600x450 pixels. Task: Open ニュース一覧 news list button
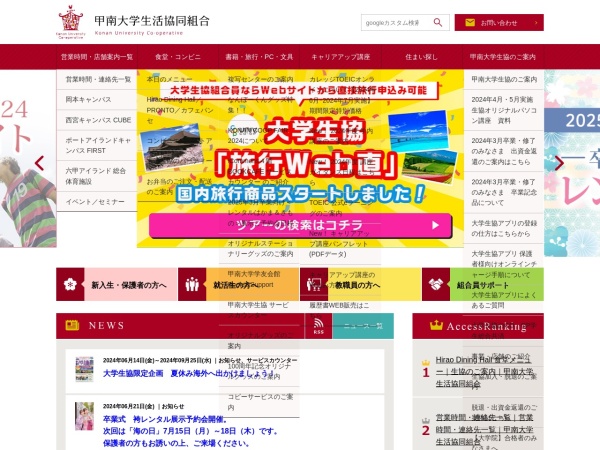coord(363,326)
